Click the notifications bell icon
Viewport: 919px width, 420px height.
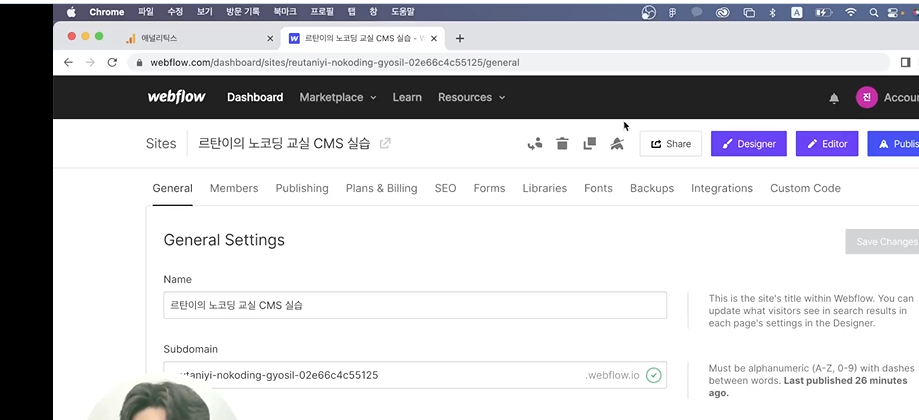pos(834,98)
